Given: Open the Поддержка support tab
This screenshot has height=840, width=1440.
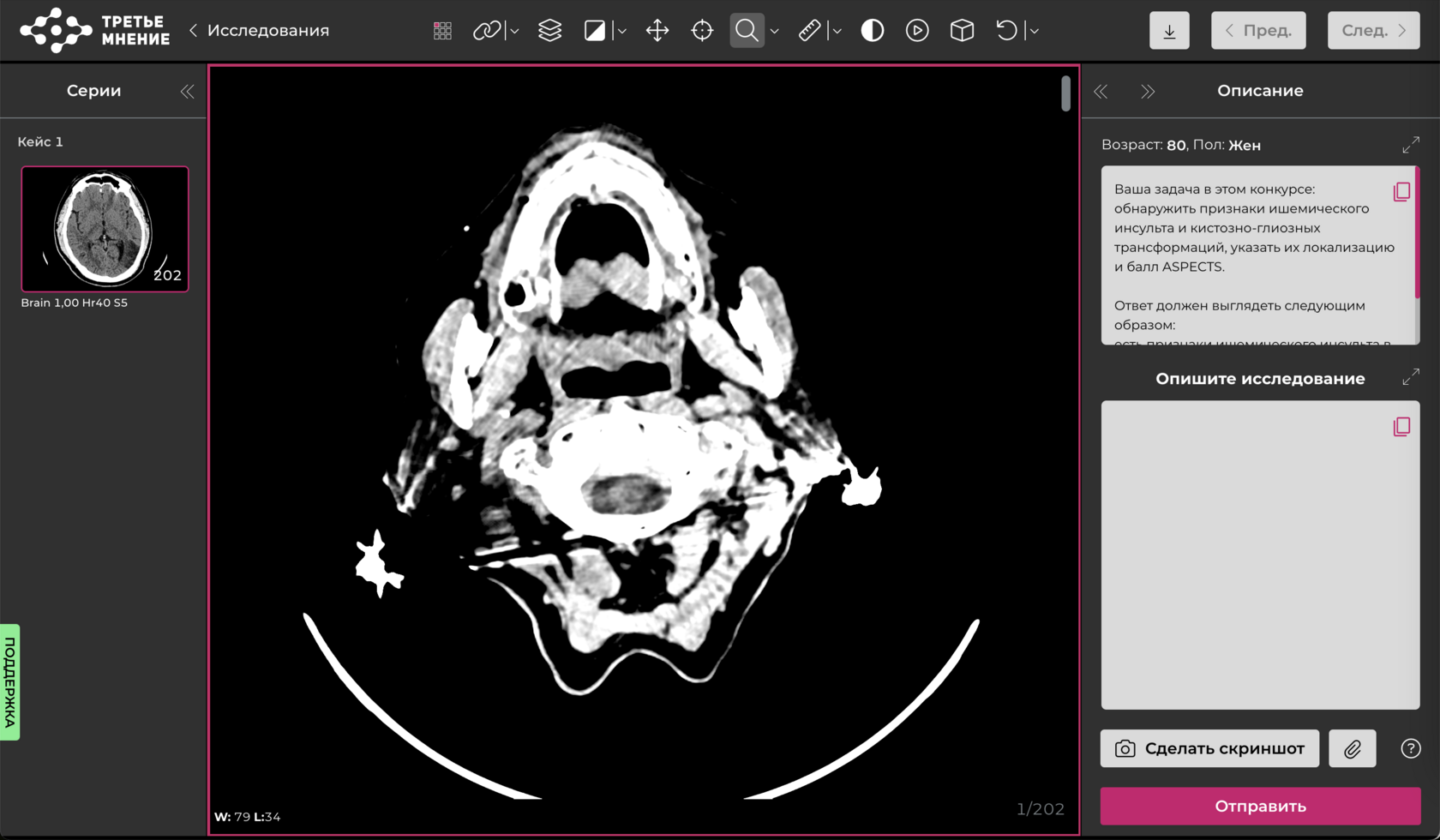Looking at the screenshot, I should tap(10, 682).
